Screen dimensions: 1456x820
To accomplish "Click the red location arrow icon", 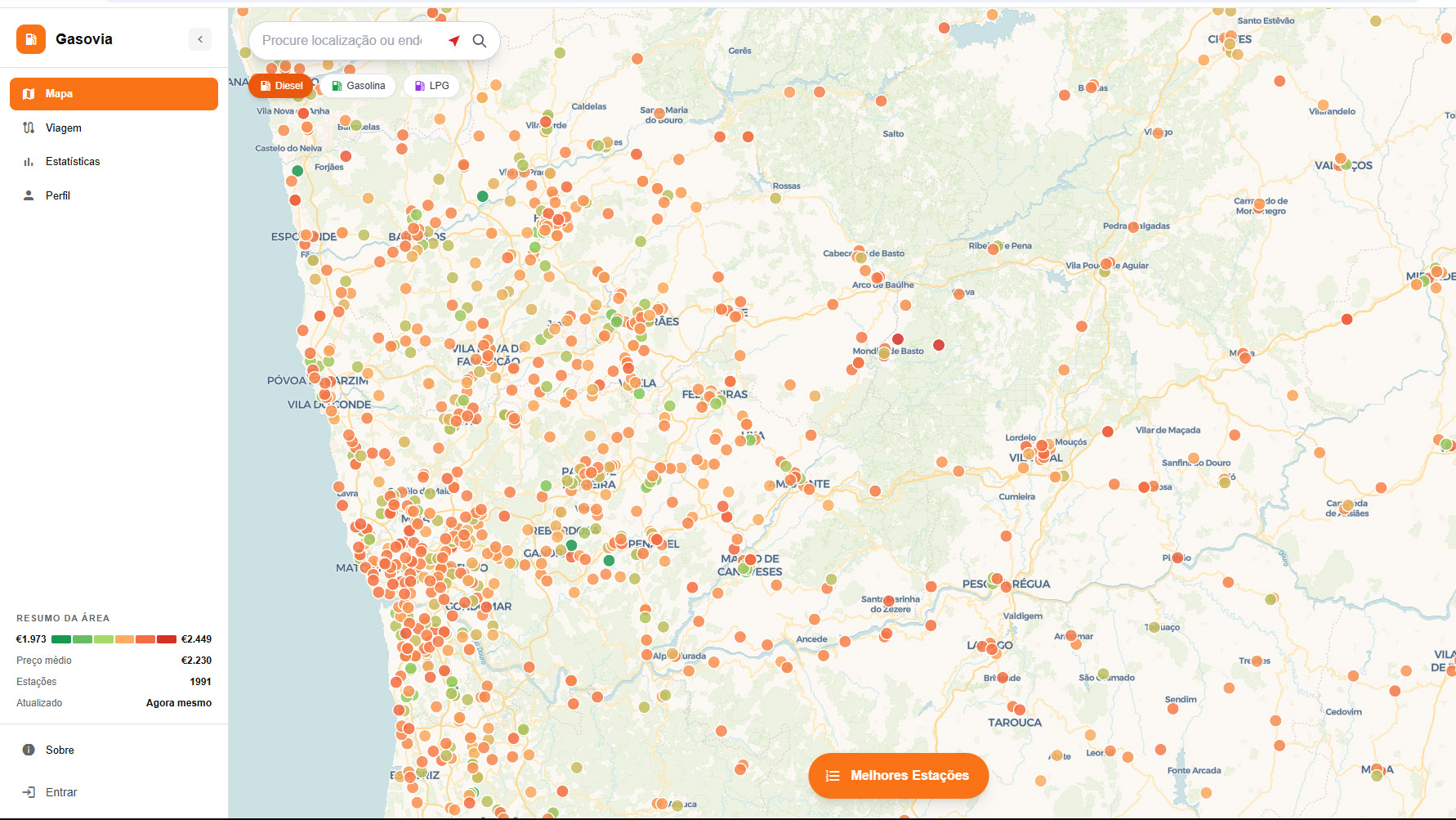I will click(454, 41).
